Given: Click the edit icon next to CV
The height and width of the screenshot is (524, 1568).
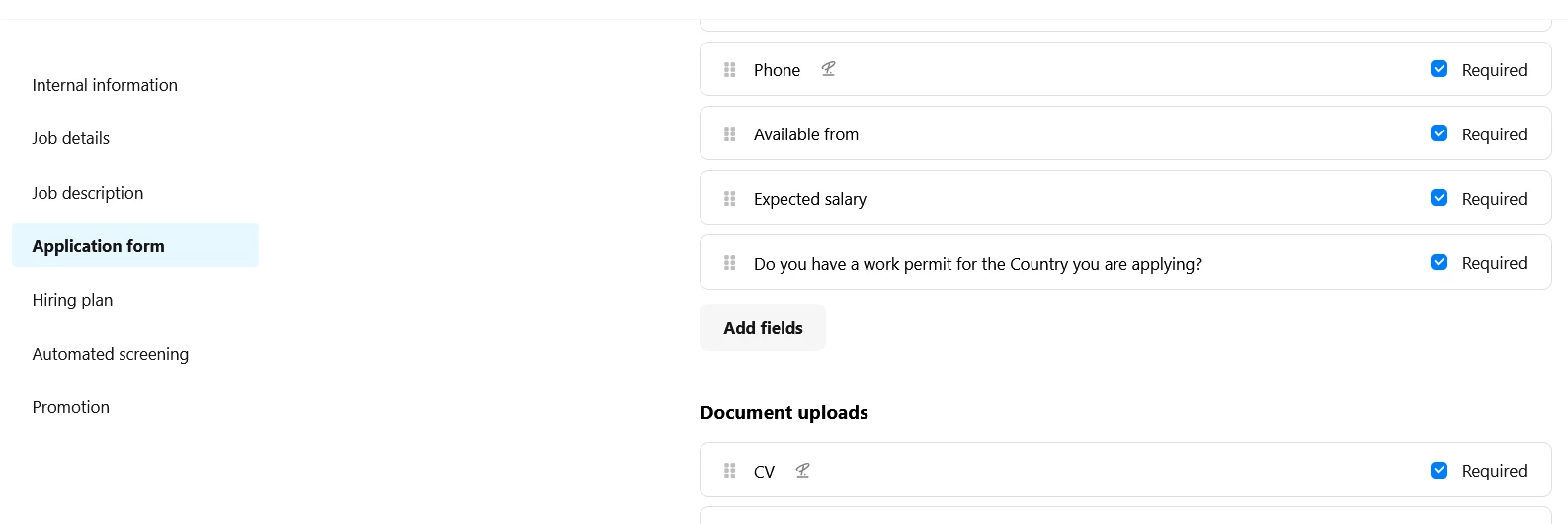Looking at the screenshot, I should pyautogui.click(x=802, y=471).
